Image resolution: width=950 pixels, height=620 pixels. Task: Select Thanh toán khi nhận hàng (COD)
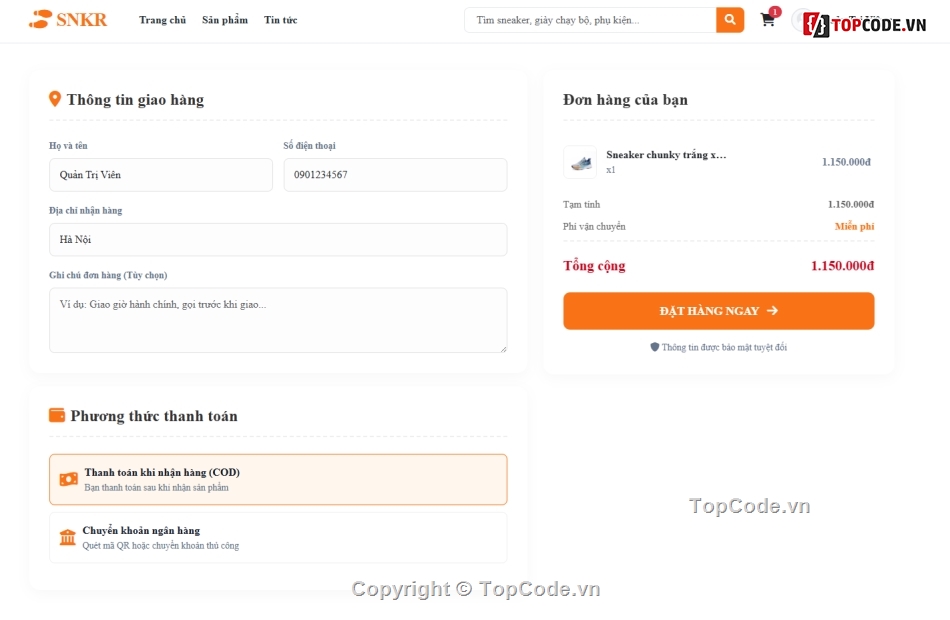click(x=278, y=479)
